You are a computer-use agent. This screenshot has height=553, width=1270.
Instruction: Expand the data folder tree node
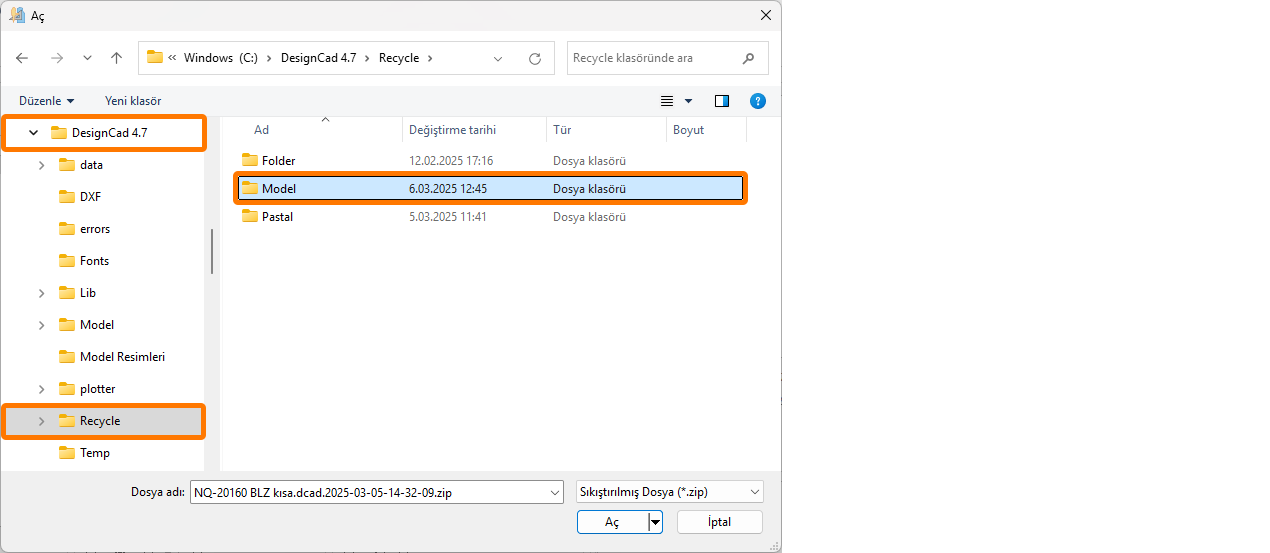click(x=41, y=165)
